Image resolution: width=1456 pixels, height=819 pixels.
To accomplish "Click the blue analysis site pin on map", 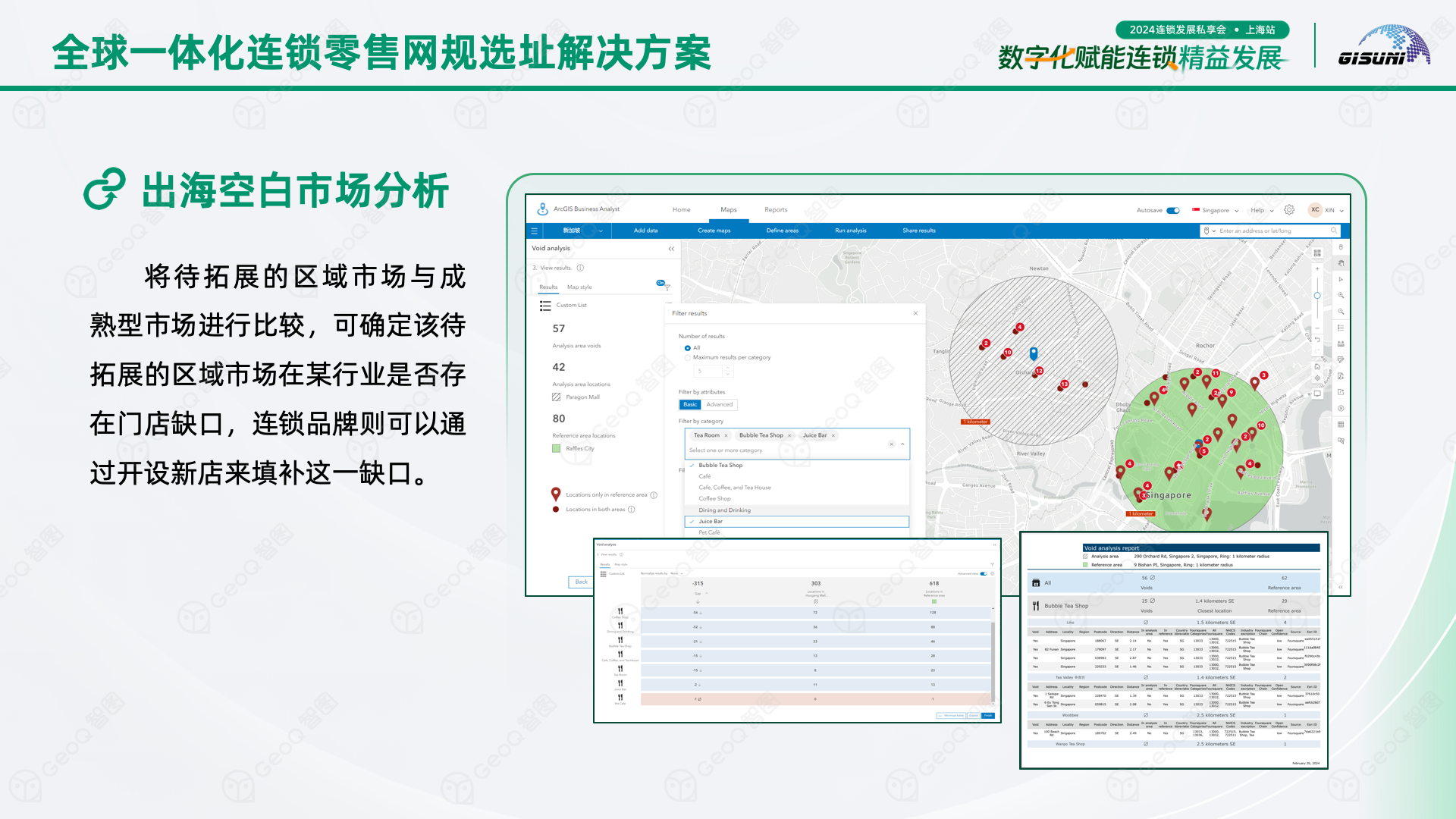I will (1033, 353).
